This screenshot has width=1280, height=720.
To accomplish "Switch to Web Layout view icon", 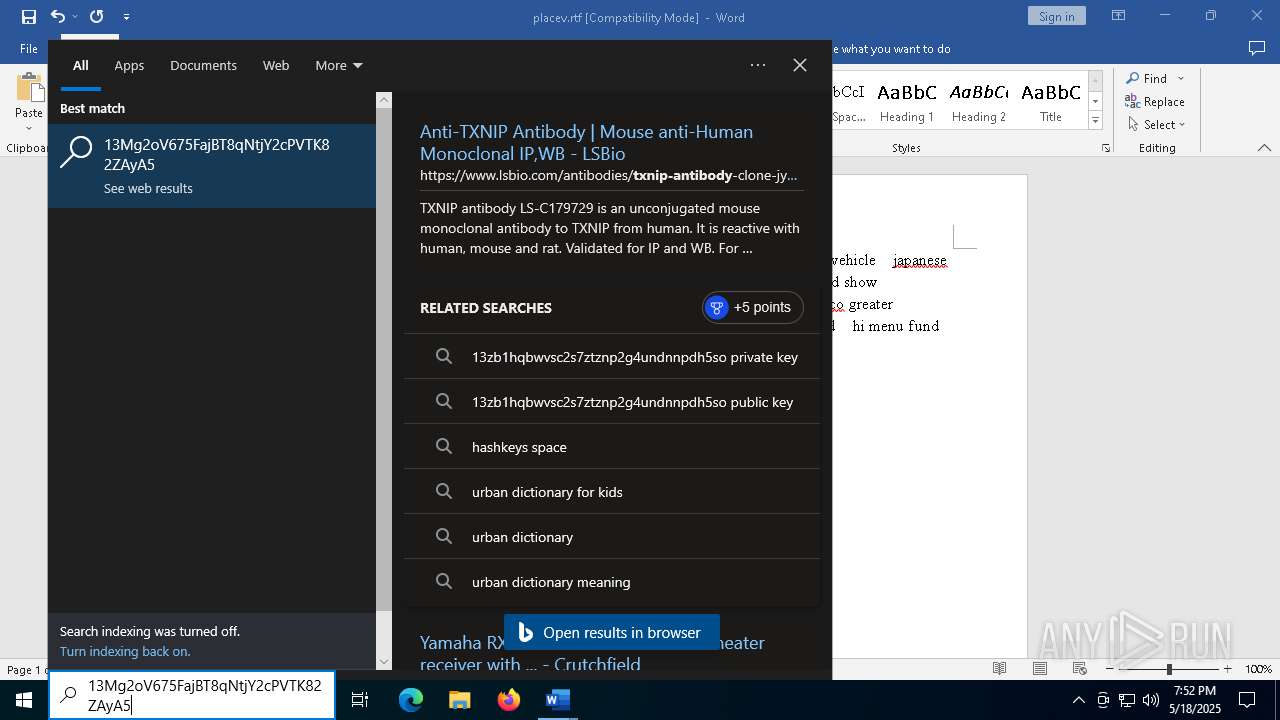I will click(x=1080, y=668).
